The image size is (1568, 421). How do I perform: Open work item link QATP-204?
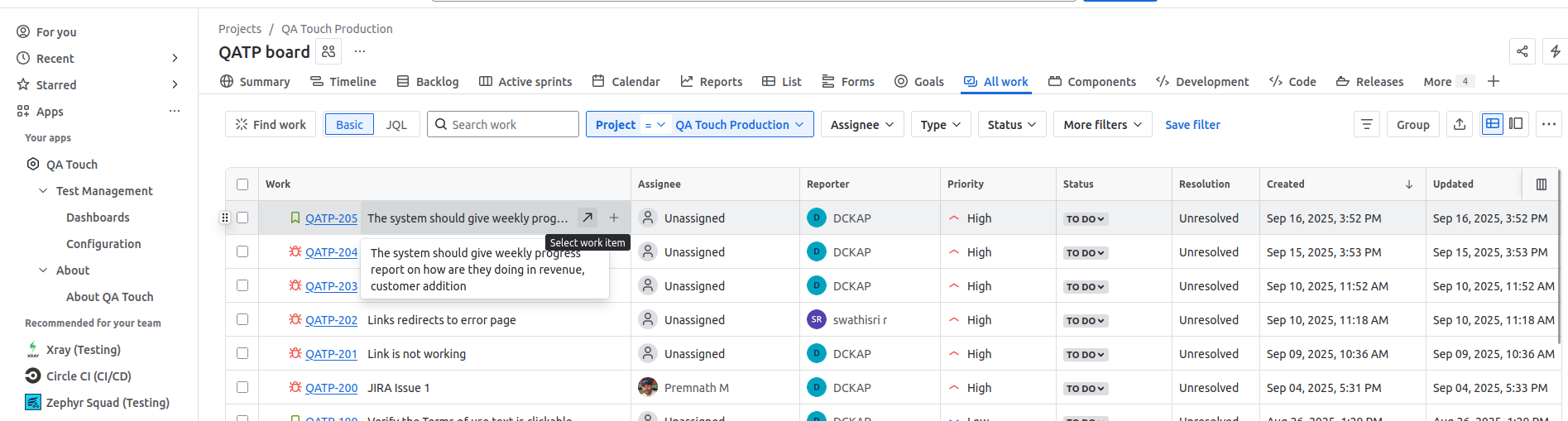(331, 251)
